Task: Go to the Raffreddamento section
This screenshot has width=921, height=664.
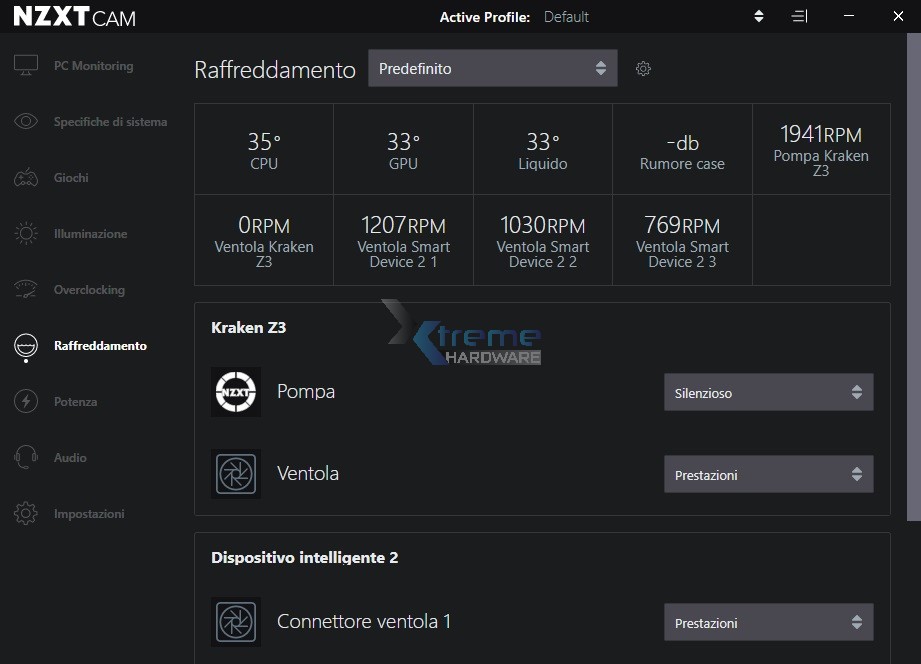Action: [x=99, y=346]
